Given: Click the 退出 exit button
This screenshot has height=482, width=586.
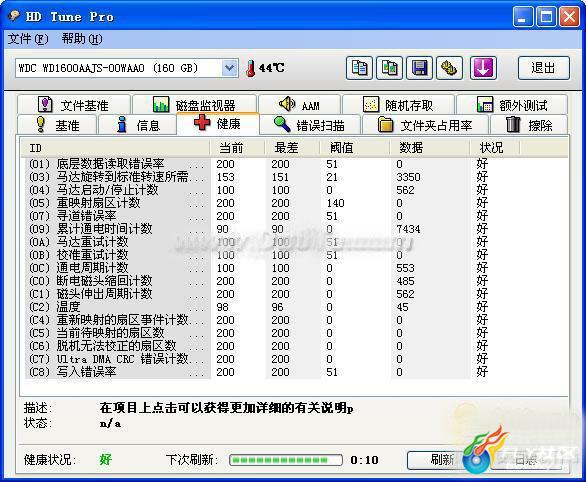Looking at the screenshot, I should (543, 68).
